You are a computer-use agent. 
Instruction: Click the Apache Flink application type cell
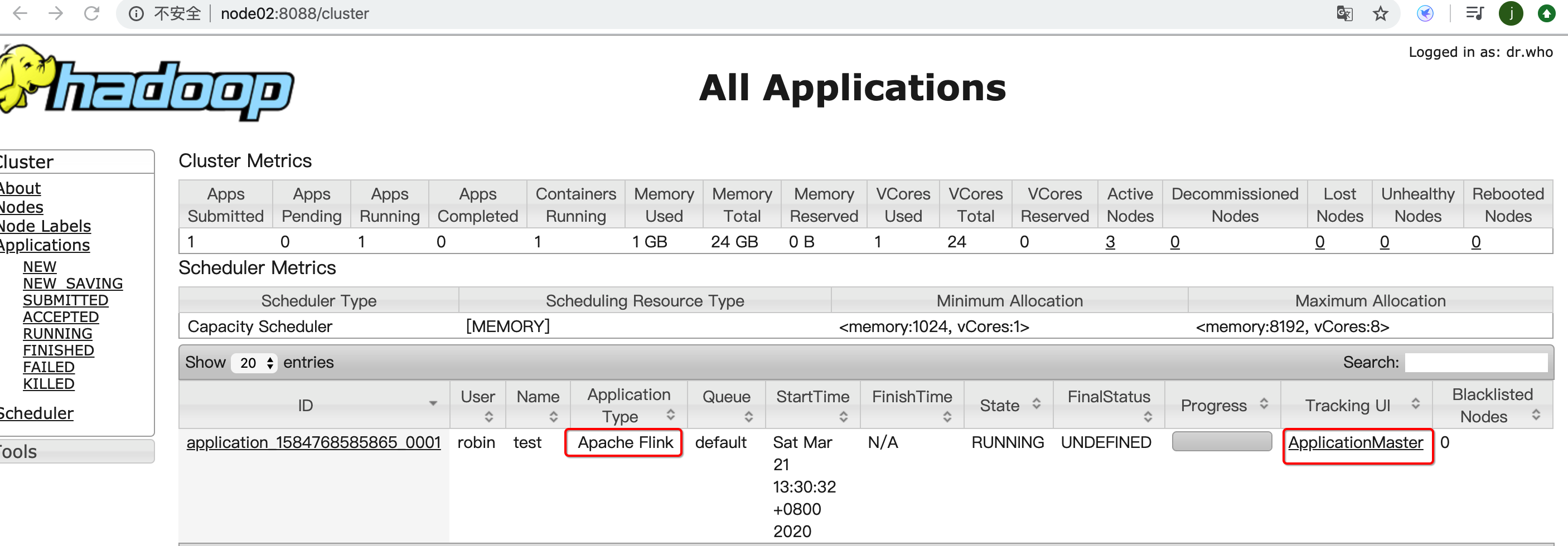point(625,442)
